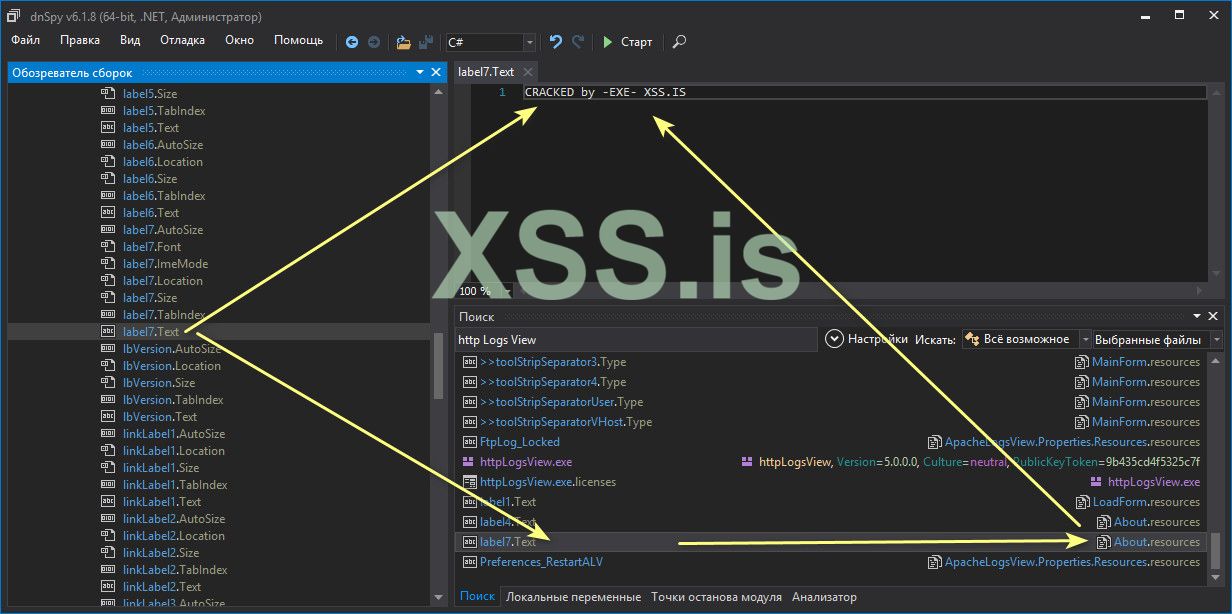The image size is (1232, 614).
Task: Click the Undo icon in toolbar
Action: coord(556,42)
